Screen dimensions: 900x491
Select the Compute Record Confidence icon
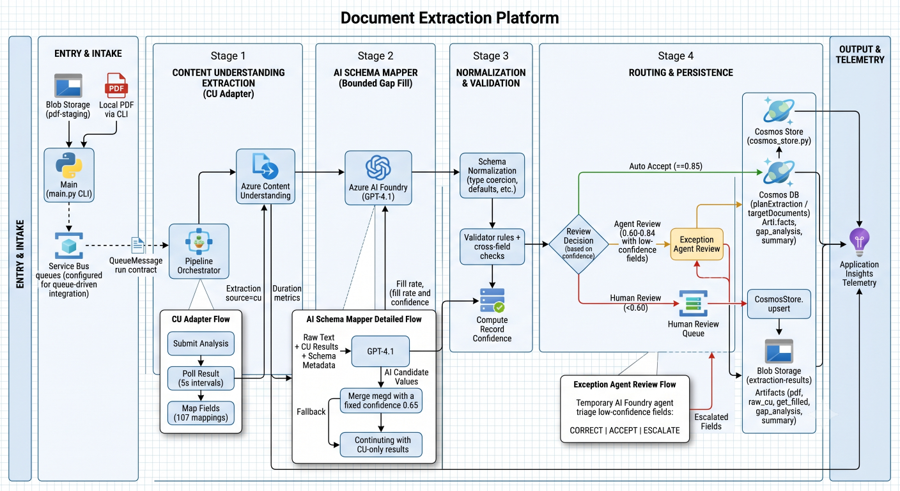point(492,301)
